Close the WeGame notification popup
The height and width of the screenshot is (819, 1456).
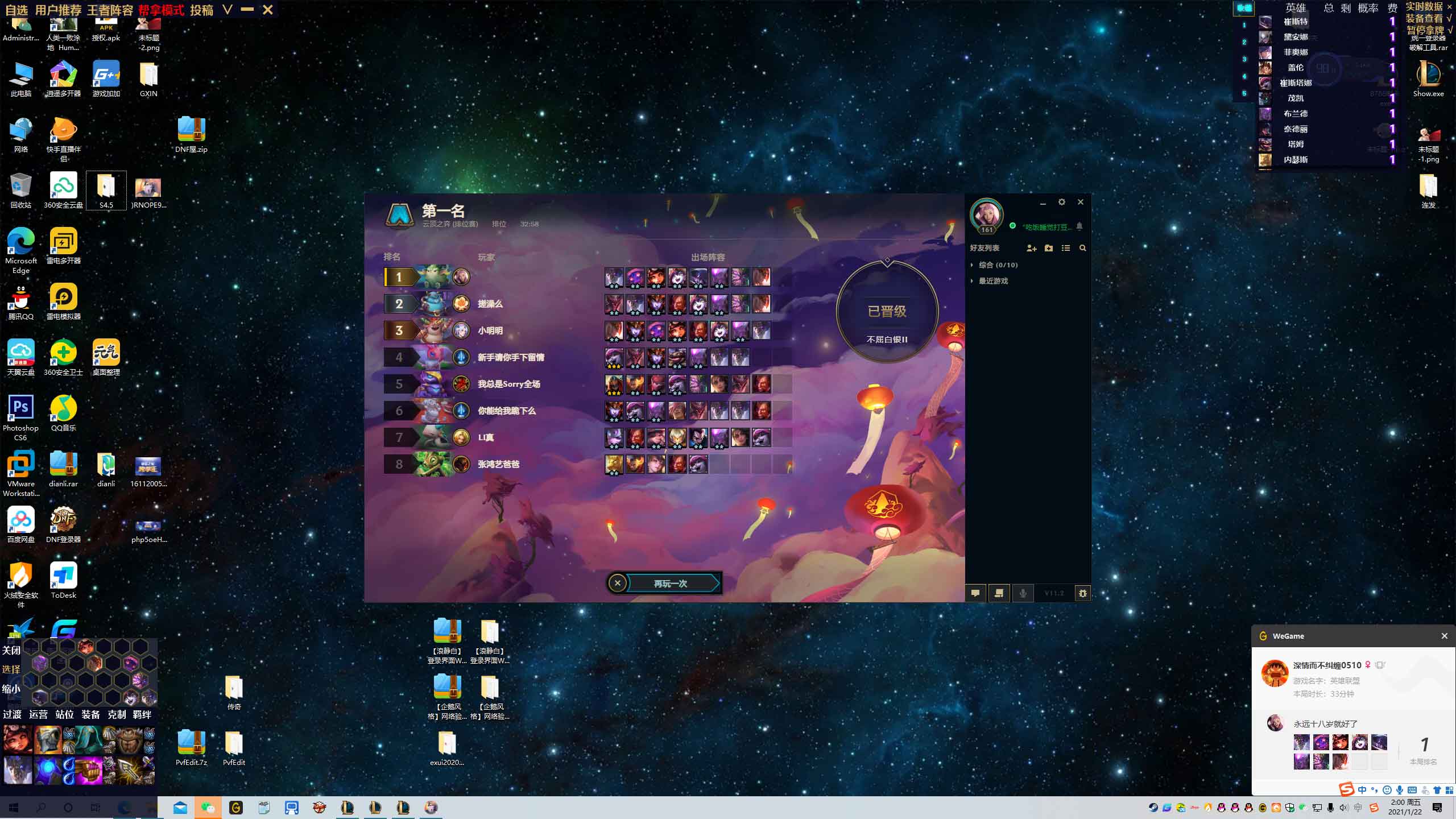(1444, 636)
